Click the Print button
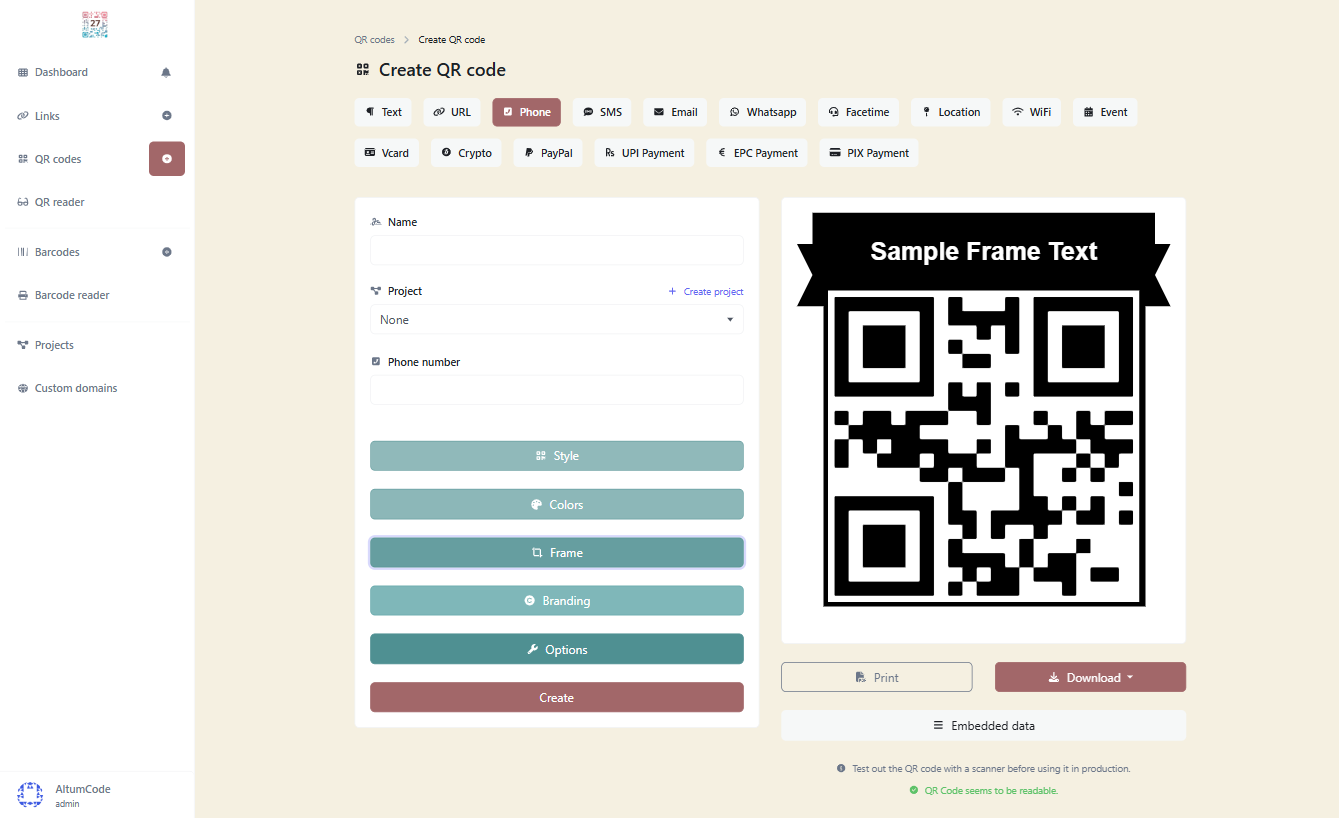 (876, 677)
